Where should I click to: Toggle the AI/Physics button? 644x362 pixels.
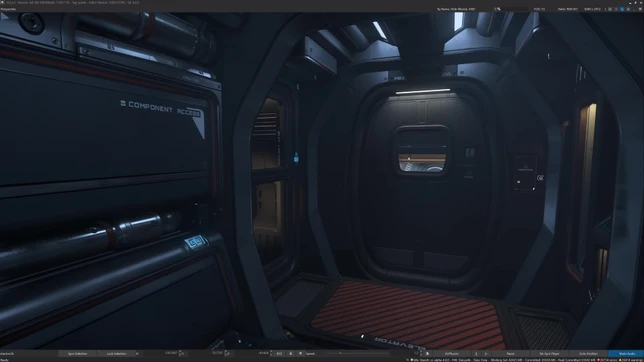452,353
